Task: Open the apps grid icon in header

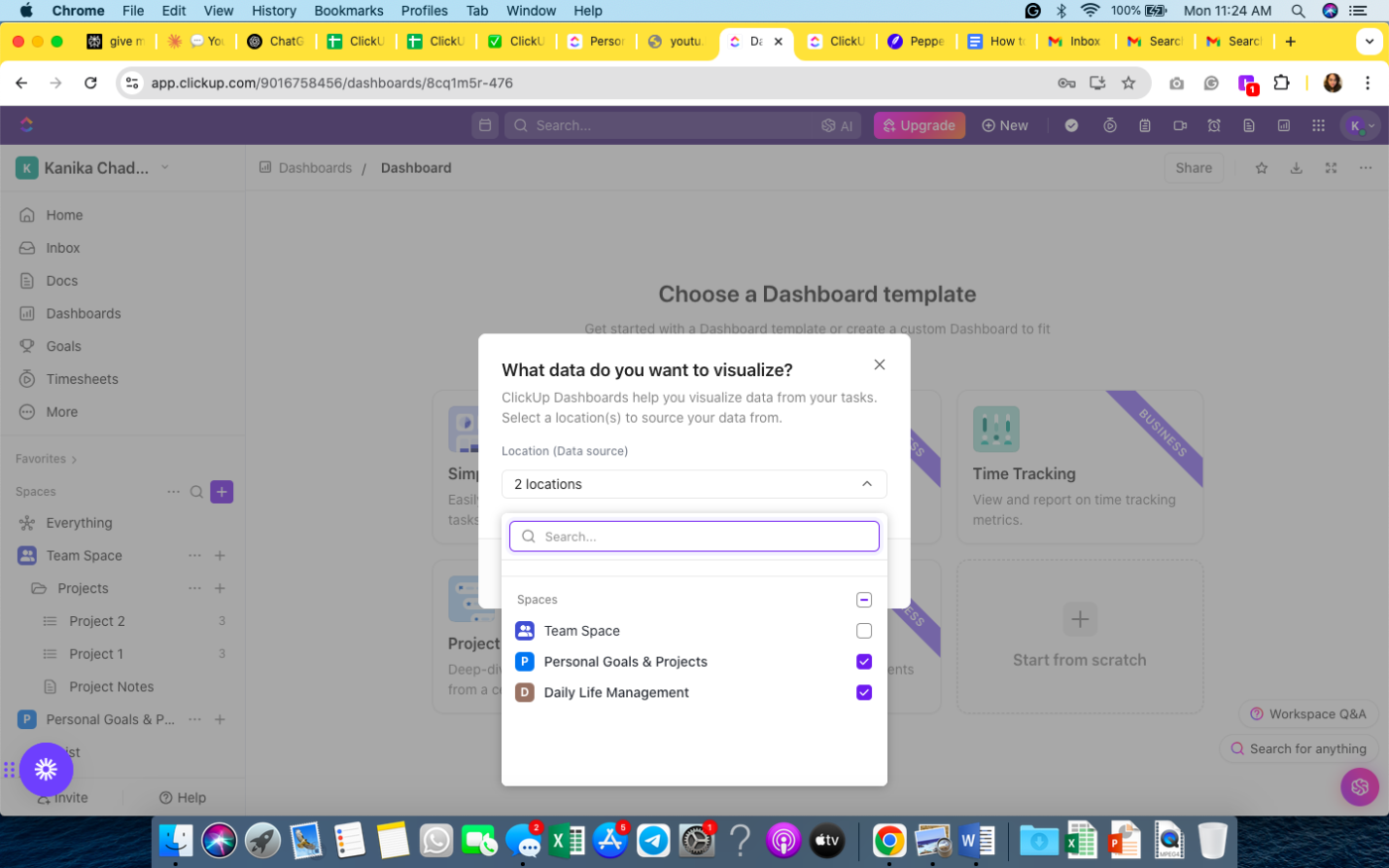Action: tap(1318, 125)
